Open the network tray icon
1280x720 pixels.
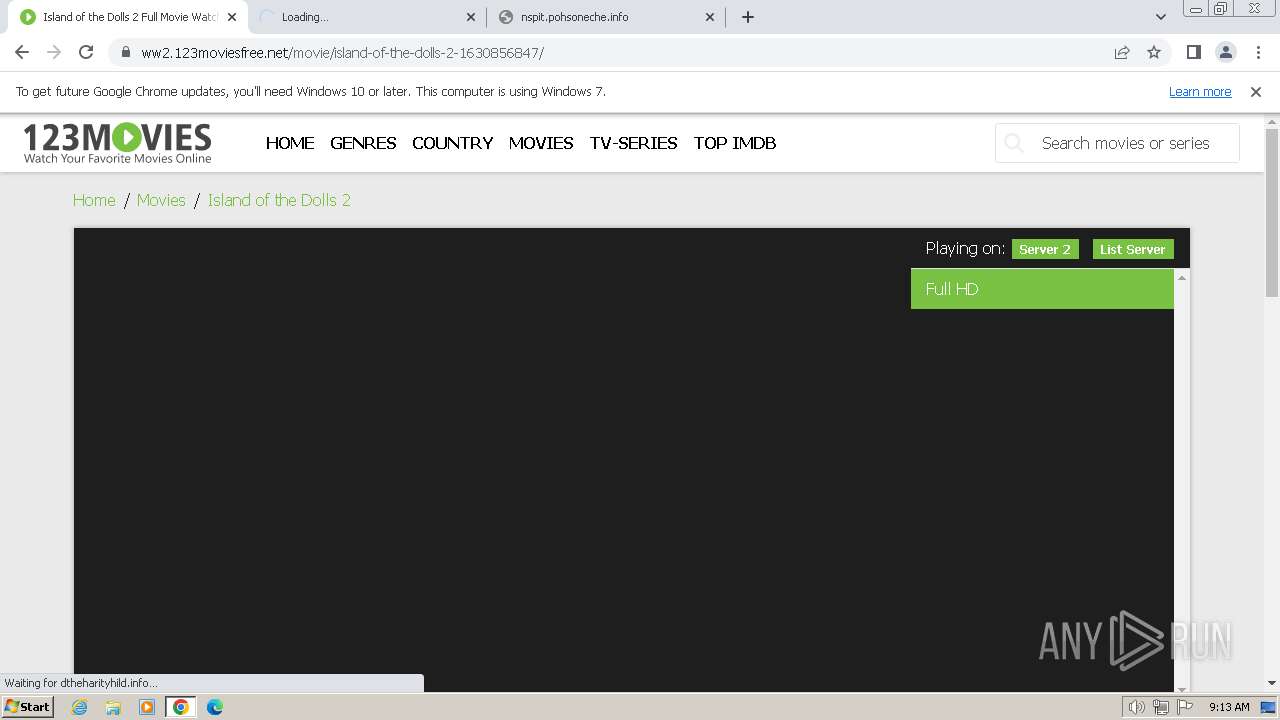[x=1161, y=707]
